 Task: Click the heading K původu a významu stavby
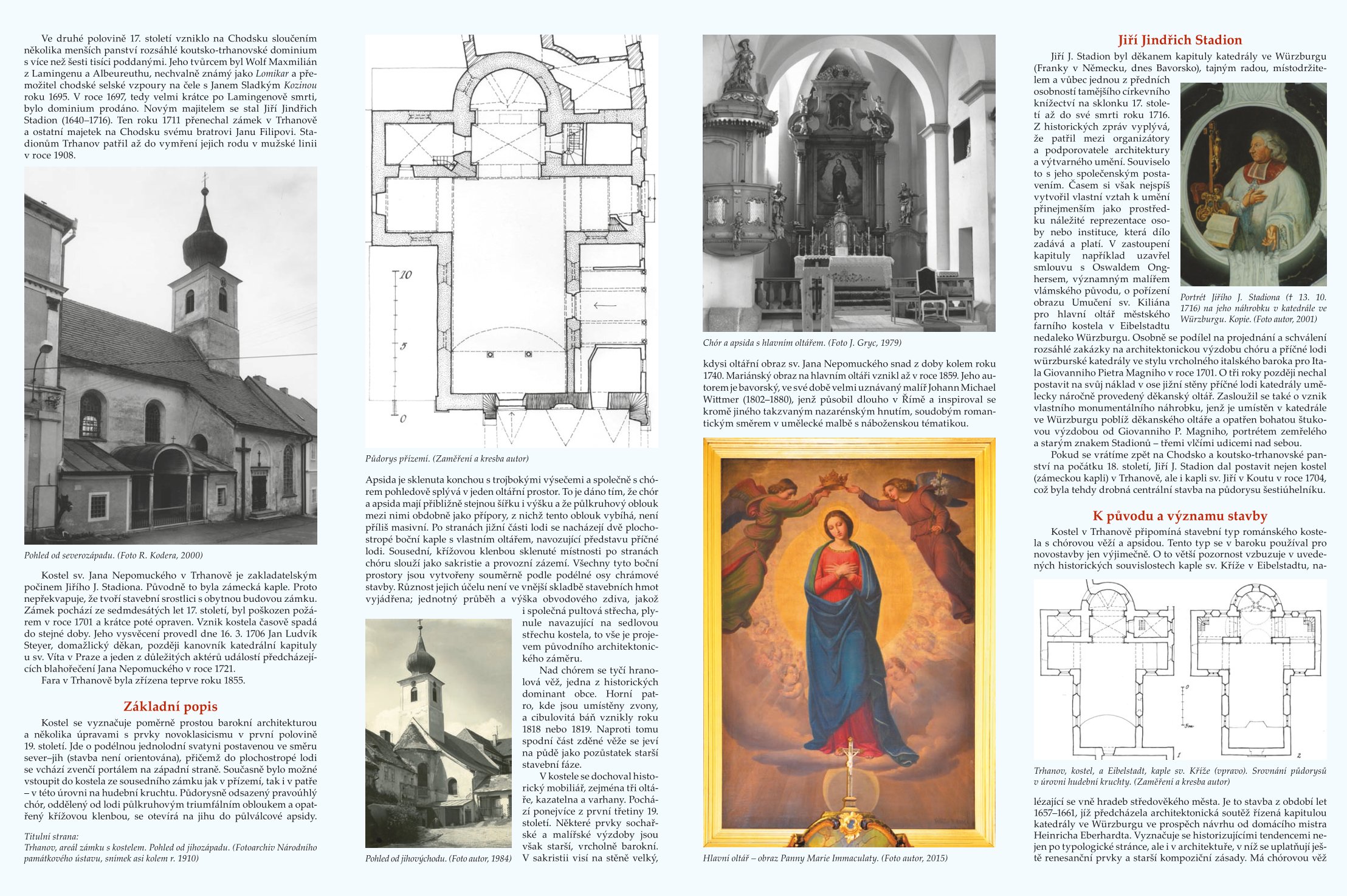click(1180, 516)
